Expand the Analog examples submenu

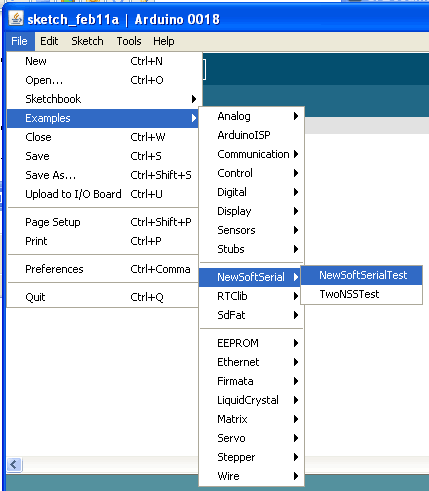(x=252, y=116)
